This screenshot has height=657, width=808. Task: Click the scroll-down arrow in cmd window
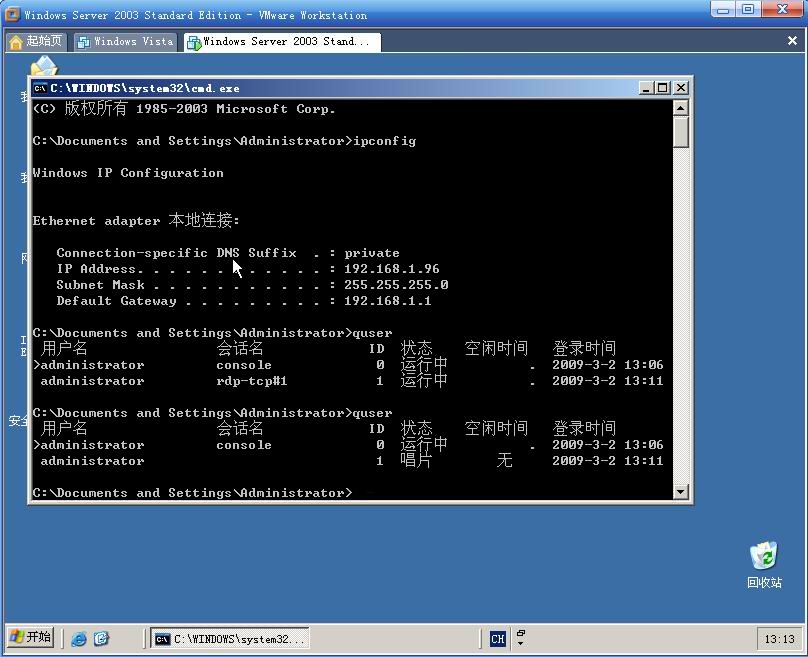[x=681, y=490]
